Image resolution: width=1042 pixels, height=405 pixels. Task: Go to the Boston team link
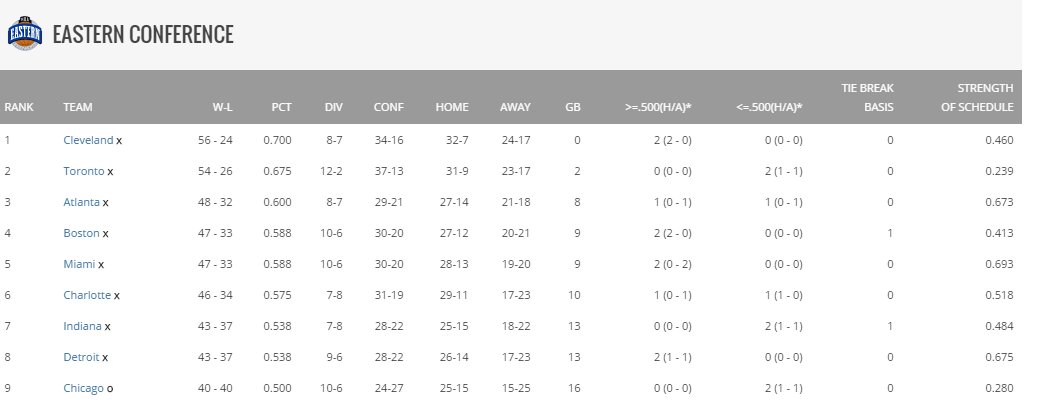(x=81, y=233)
